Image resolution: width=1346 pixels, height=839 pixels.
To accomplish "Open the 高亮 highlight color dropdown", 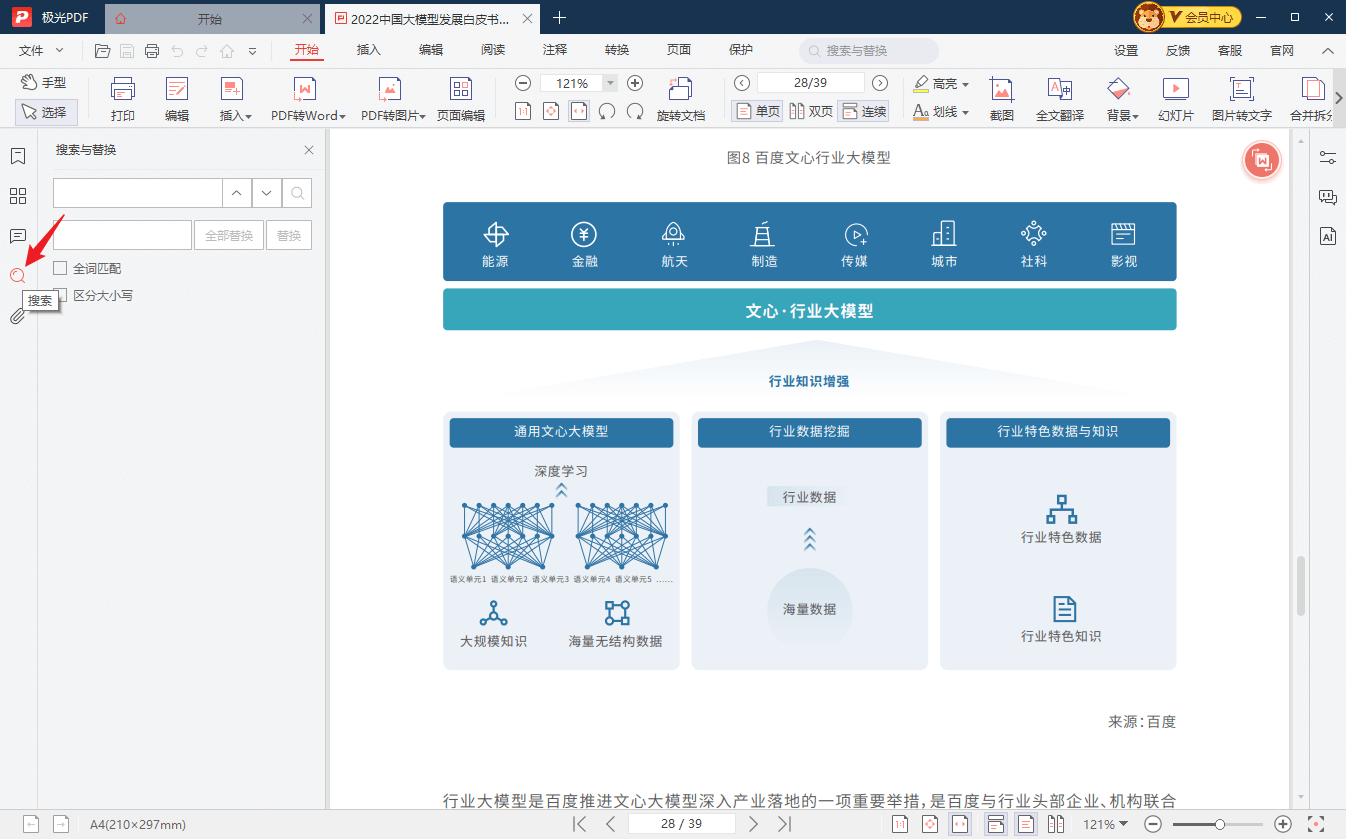I will (x=964, y=83).
